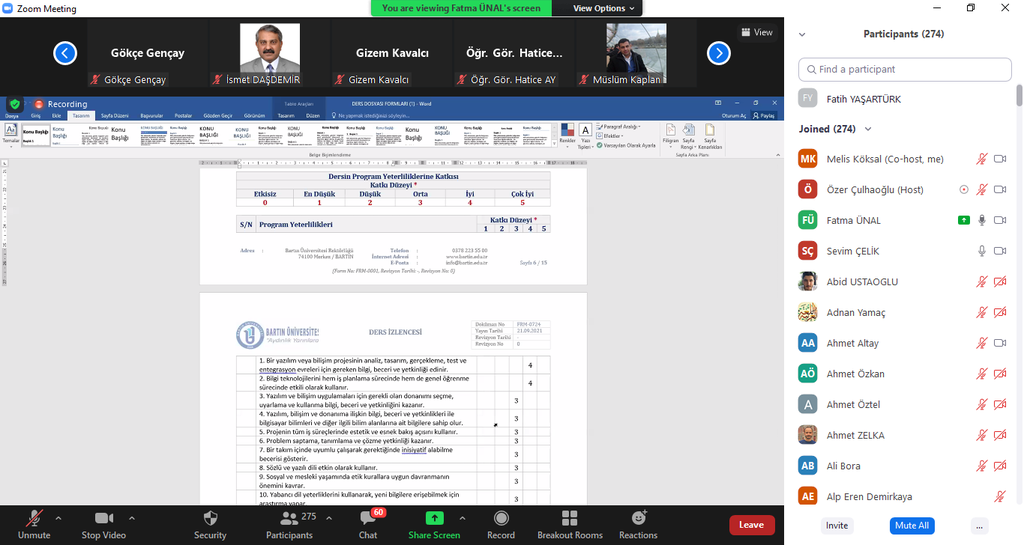Screen dimensions: 1024x545
Task: Click Varsayılan Olarak Ayarla in Word
Action: (x=626, y=145)
